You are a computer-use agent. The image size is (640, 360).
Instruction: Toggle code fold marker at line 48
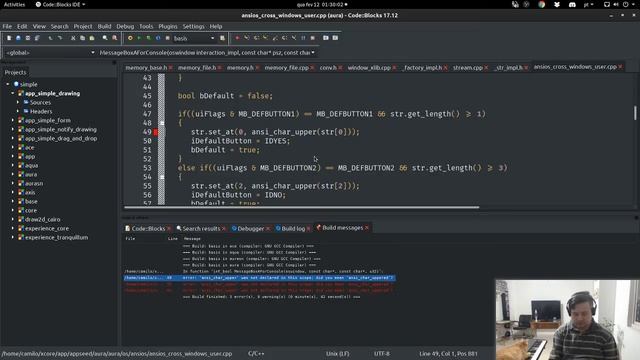pyautogui.click(x=162, y=123)
